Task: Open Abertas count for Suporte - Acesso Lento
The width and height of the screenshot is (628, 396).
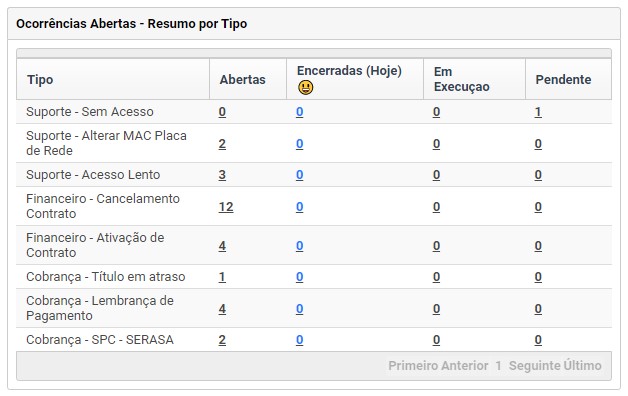Action: point(222,175)
